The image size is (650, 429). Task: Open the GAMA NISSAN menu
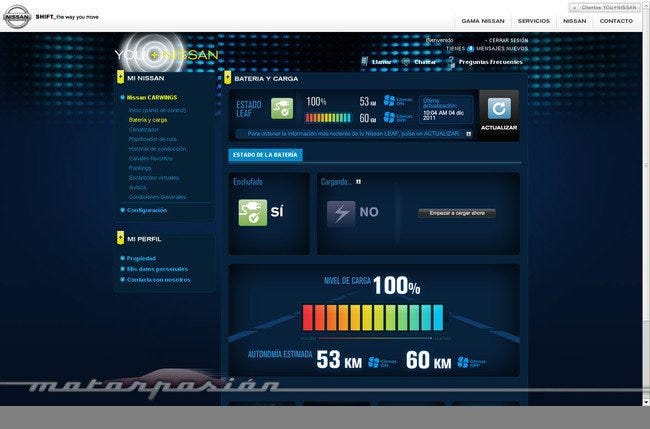click(x=483, y=21)
